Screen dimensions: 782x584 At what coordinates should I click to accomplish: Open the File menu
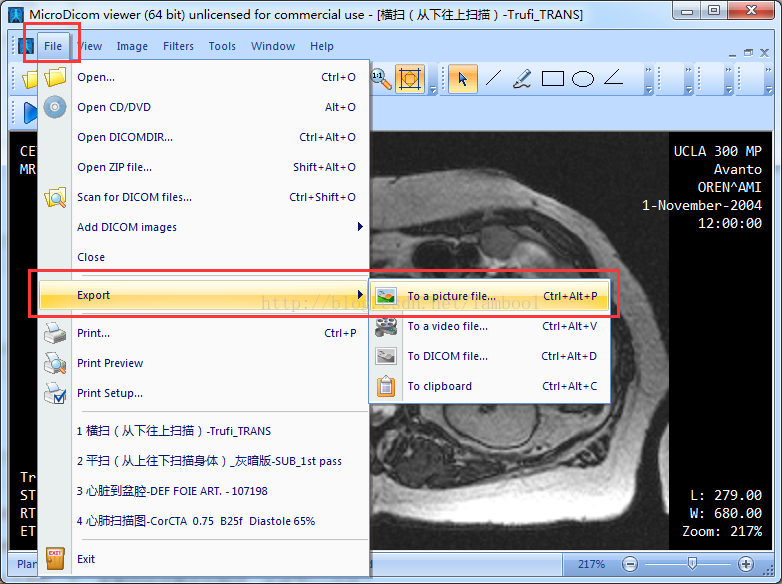(x=53, y=46)
